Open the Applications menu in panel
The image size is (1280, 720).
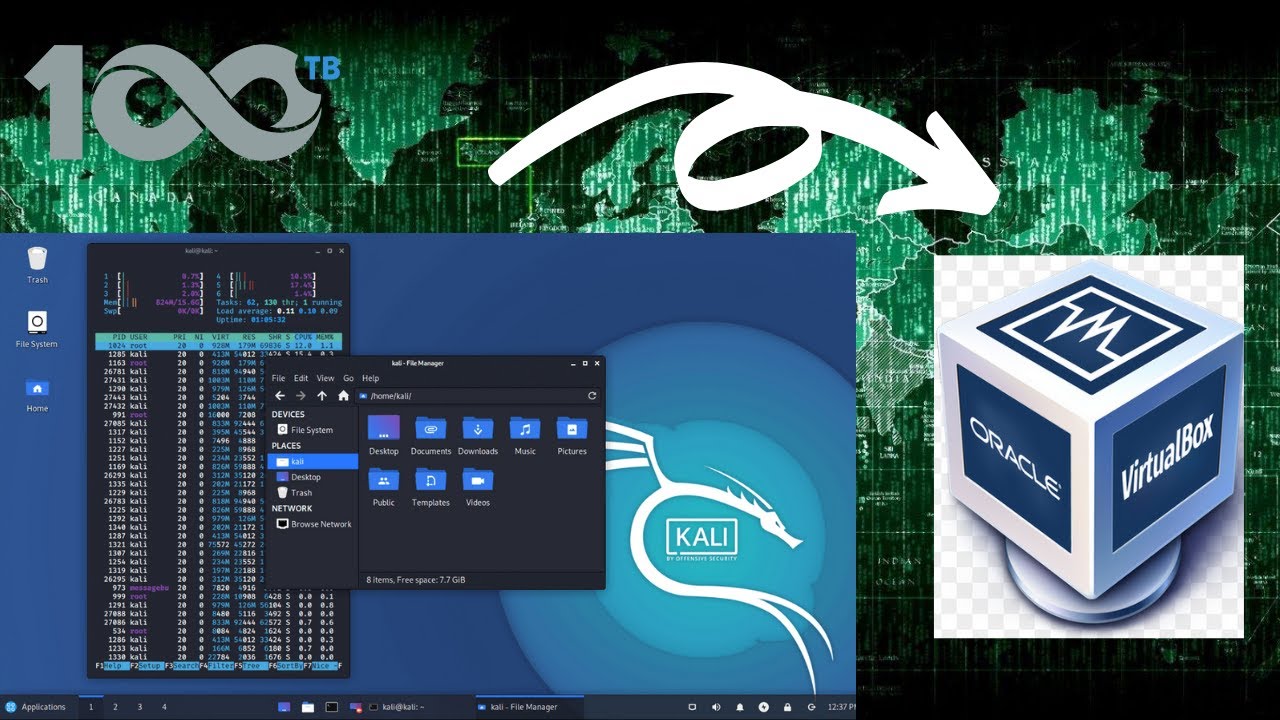pos(36,707)
